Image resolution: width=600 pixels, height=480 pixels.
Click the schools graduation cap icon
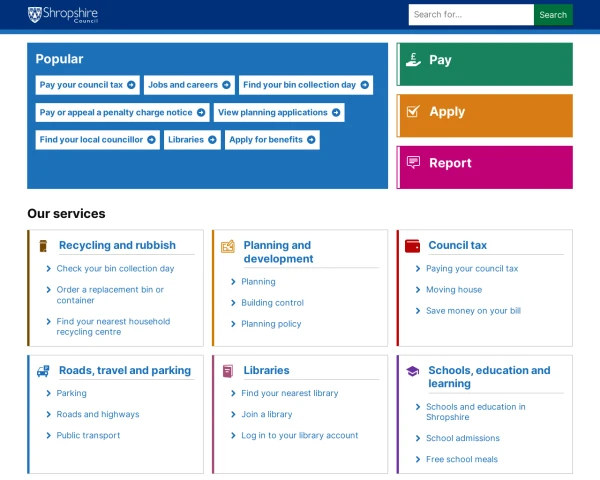click(x=412, y=371)
